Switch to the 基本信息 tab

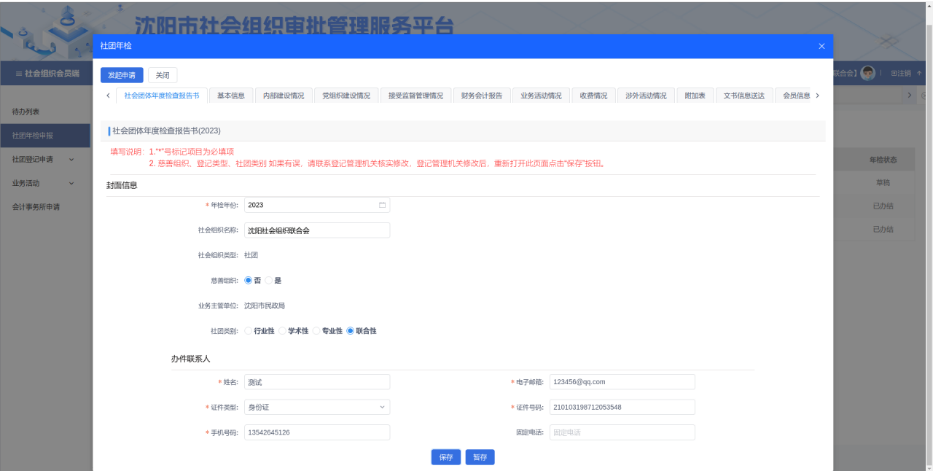point(230,96)
